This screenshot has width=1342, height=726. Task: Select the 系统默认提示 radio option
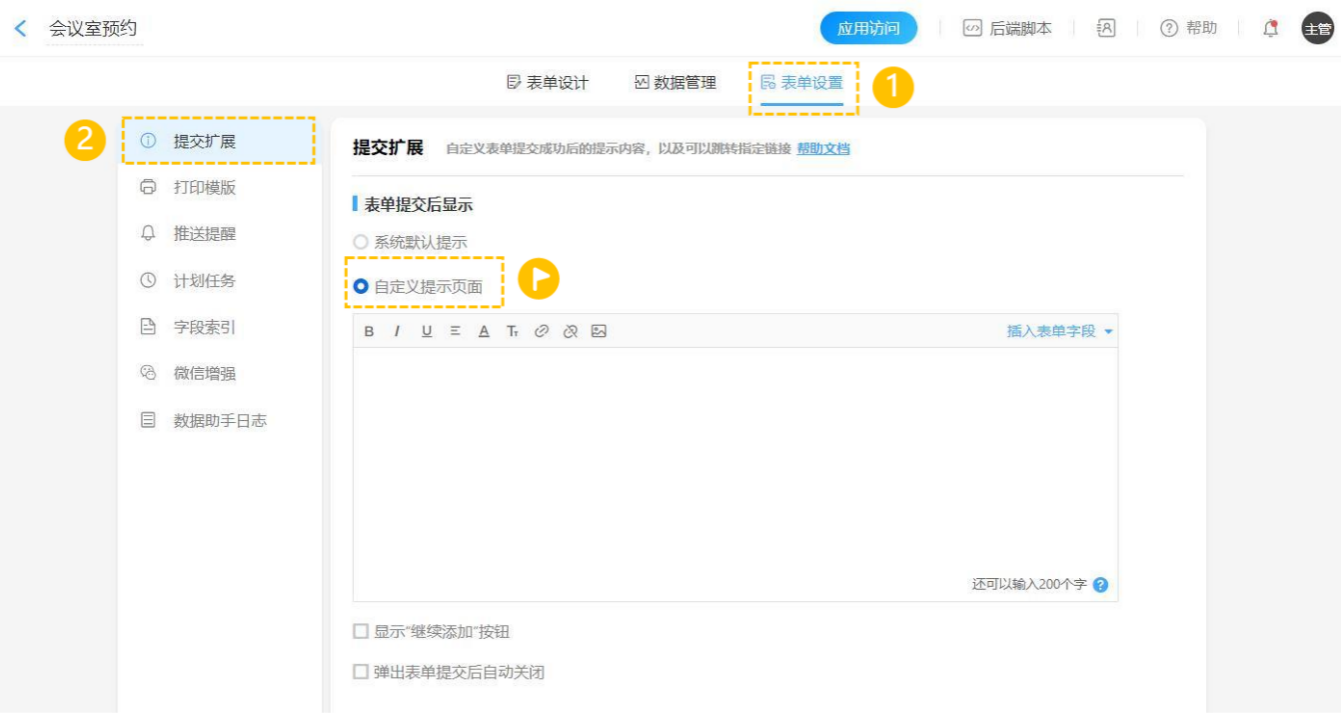(x=361, y=242)
